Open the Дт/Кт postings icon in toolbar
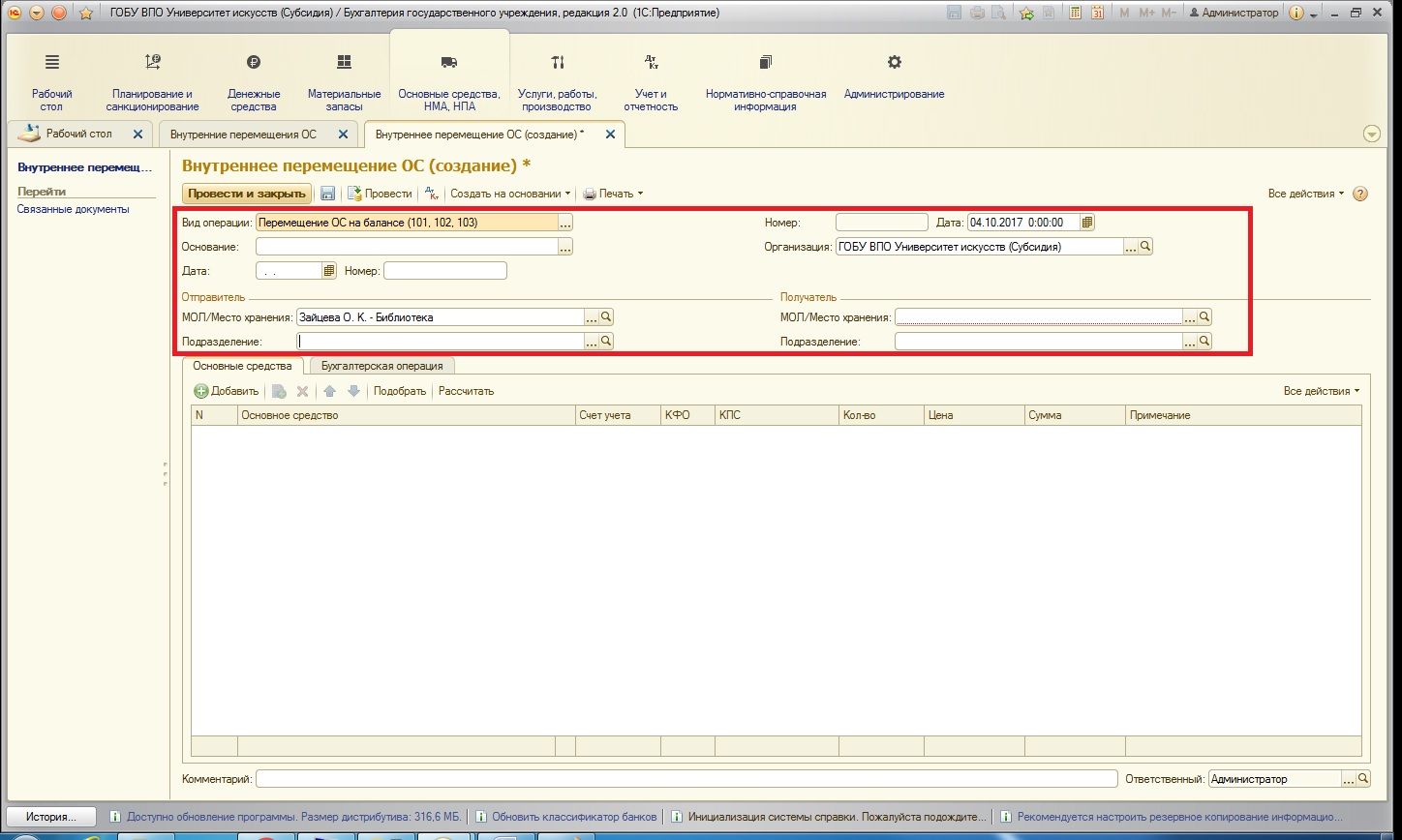This screenshot has width=1402, height=840. [x=432, y=194]
